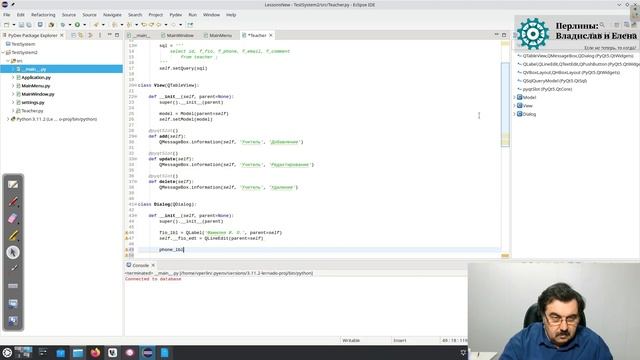Collapse All in PyDev Package Explorer
The image size is (640, 360).
click(73, 35)
